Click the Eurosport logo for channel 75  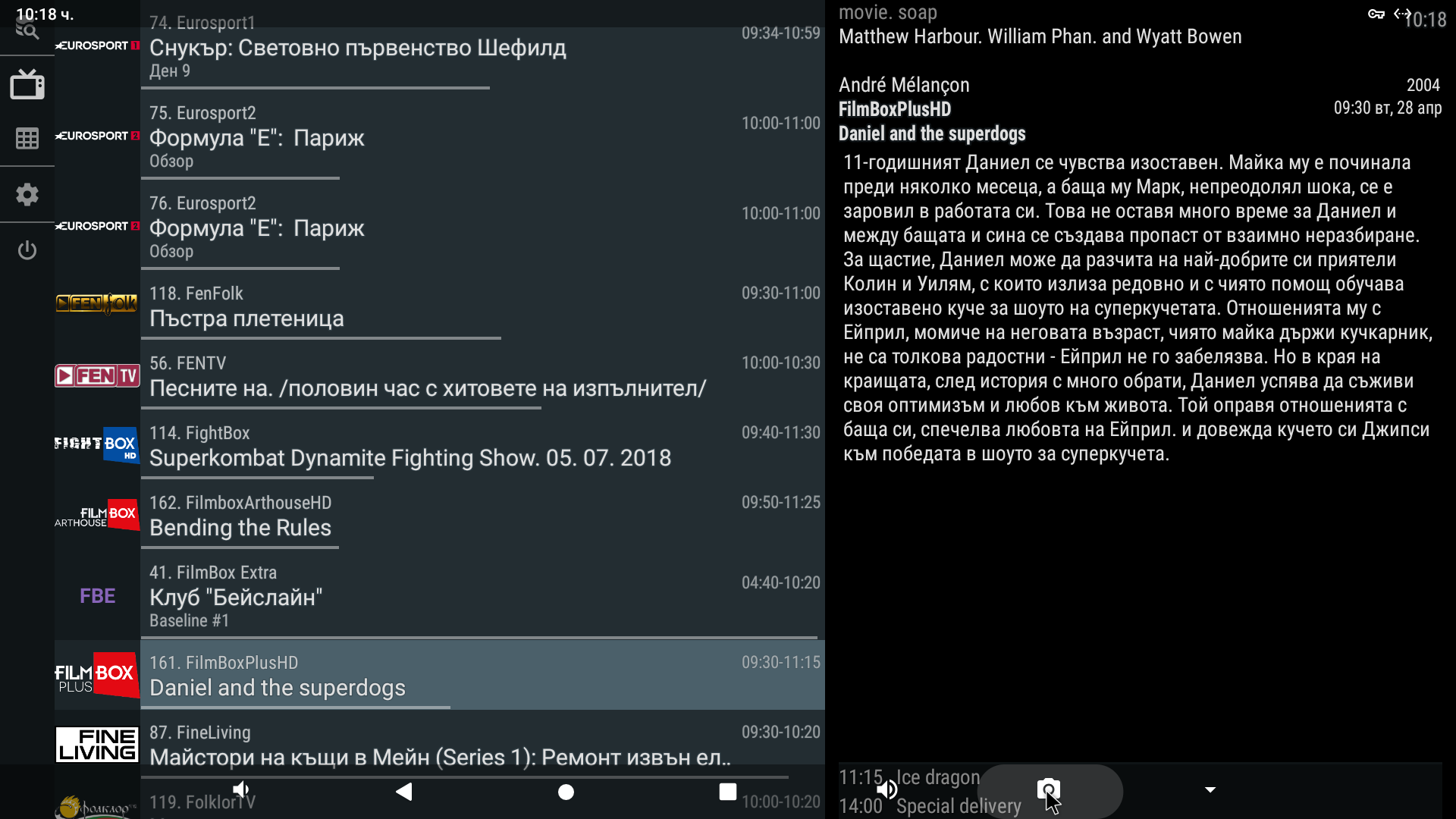click(x=97, y=136)
